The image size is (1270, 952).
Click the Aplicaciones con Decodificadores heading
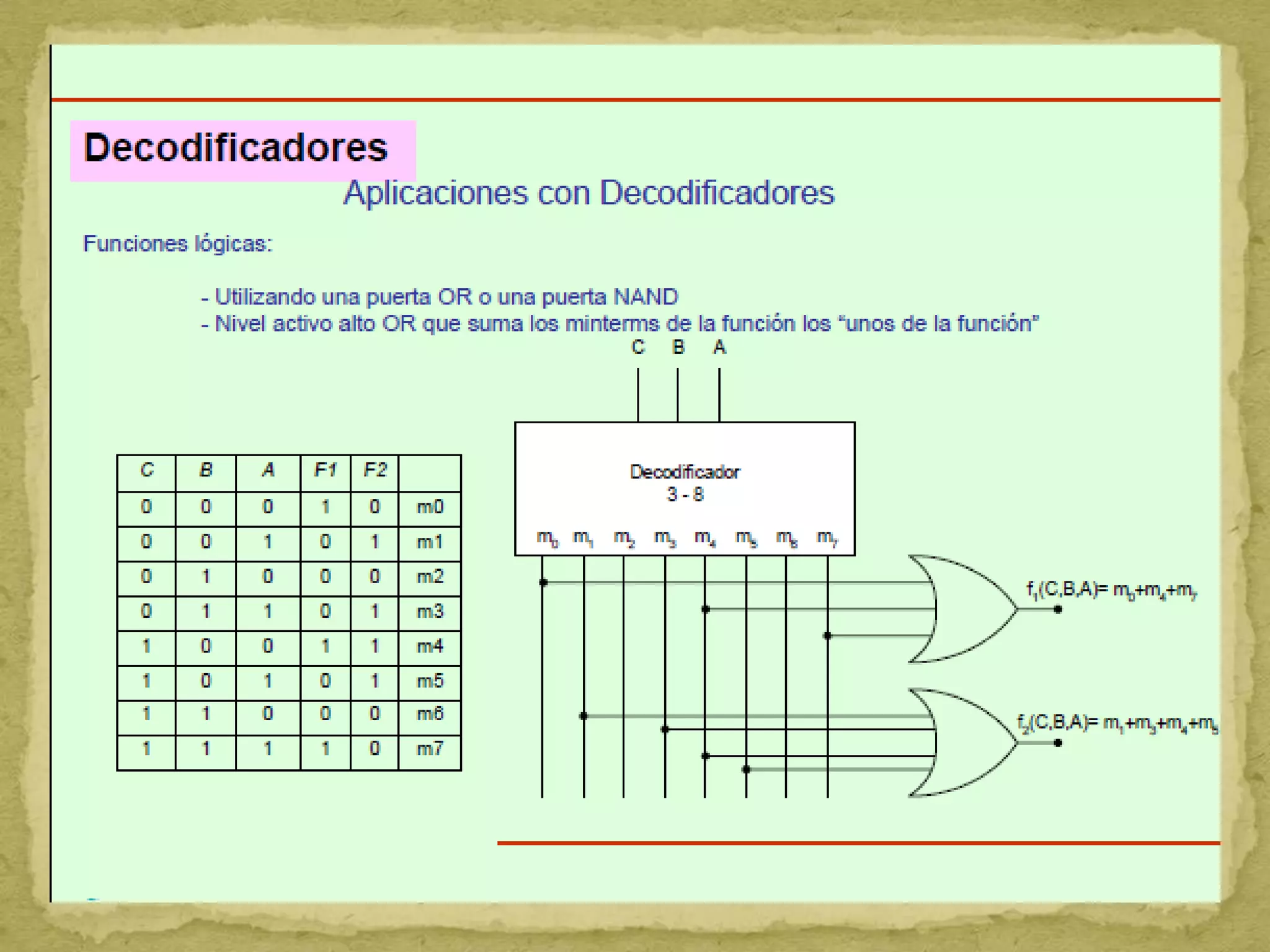pos(588,193)
